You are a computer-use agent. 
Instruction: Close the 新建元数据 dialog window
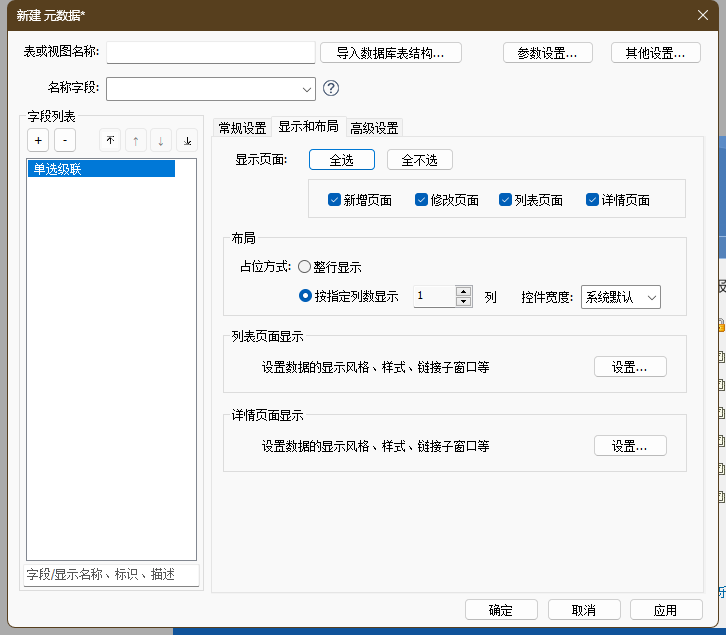pos(703,14)
